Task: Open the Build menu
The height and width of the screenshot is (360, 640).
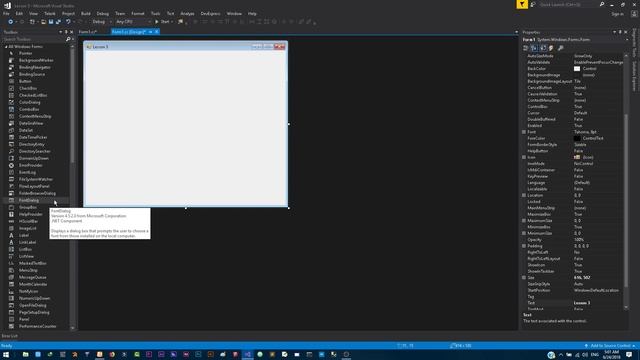Action: [86, 13]
